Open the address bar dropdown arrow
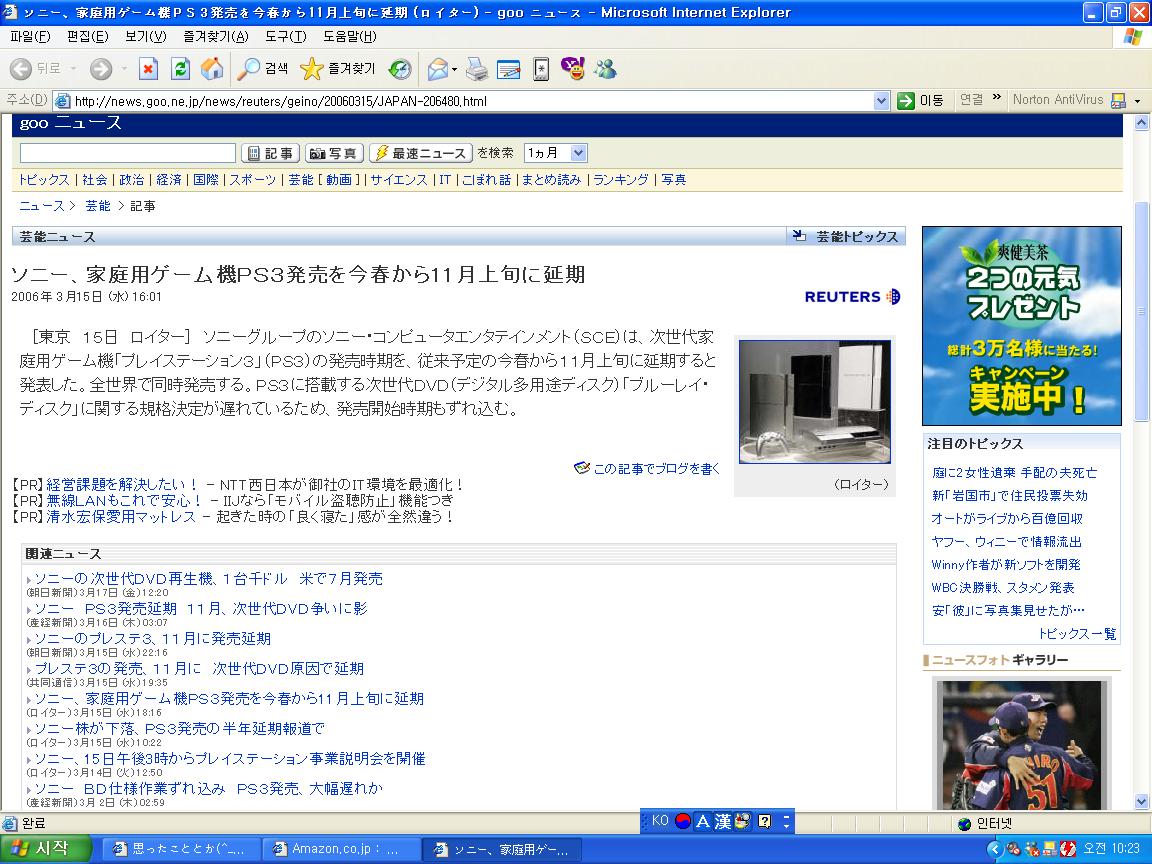Image resolution: width=1152 pixels, height=864 pixels. click(x=882, y=101)
